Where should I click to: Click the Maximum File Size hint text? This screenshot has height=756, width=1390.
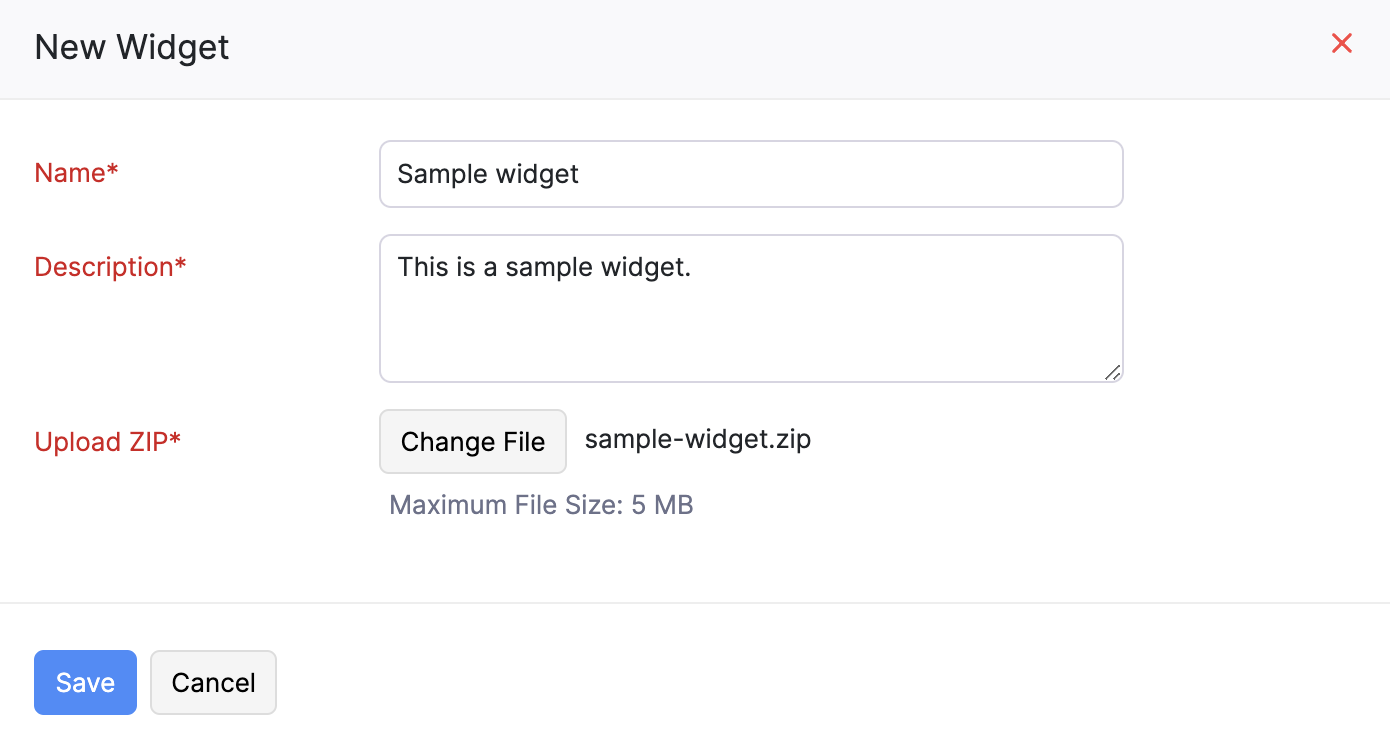pos(540,504)
